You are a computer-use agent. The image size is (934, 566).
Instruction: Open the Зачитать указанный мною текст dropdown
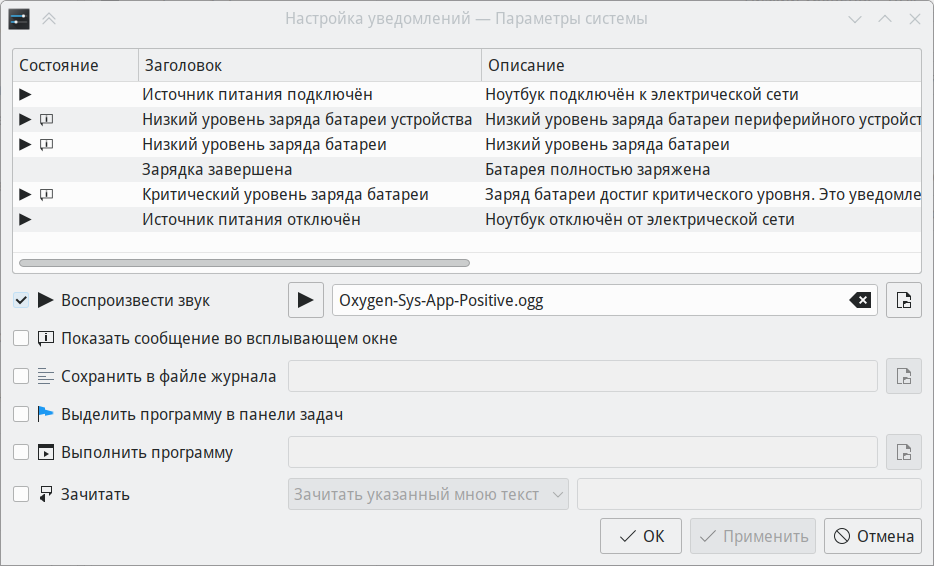click(428, 494)
